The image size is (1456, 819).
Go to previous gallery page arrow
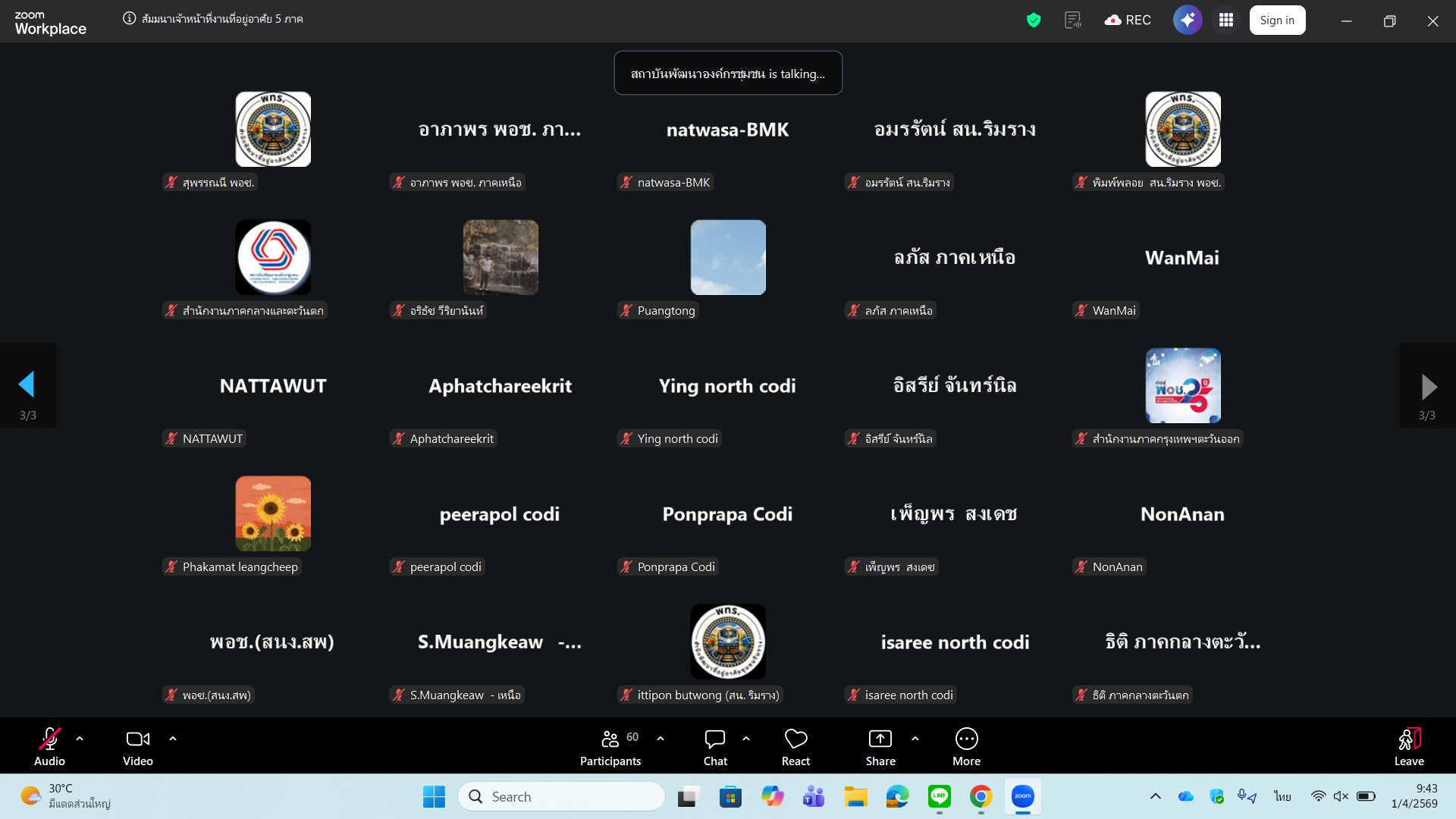[x=27, y=385]
